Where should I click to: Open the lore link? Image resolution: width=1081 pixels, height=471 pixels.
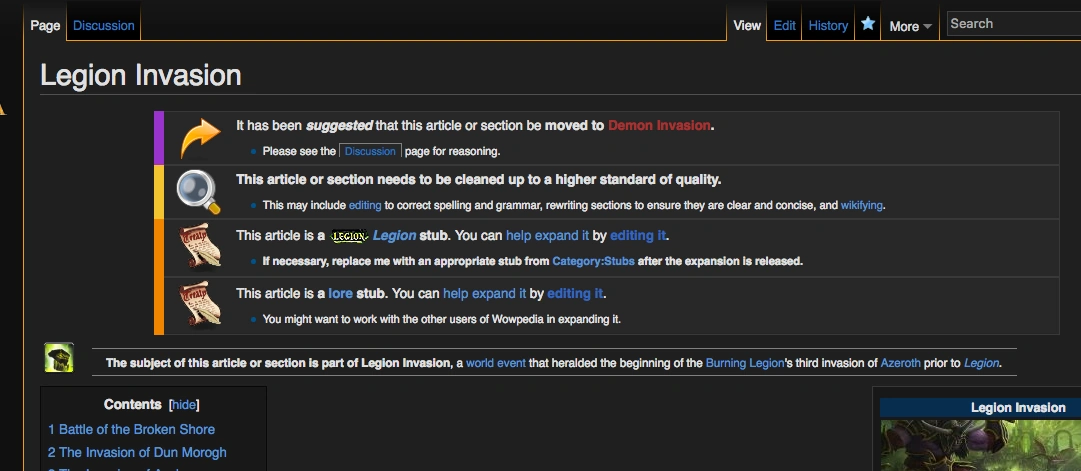coord(341,294)
